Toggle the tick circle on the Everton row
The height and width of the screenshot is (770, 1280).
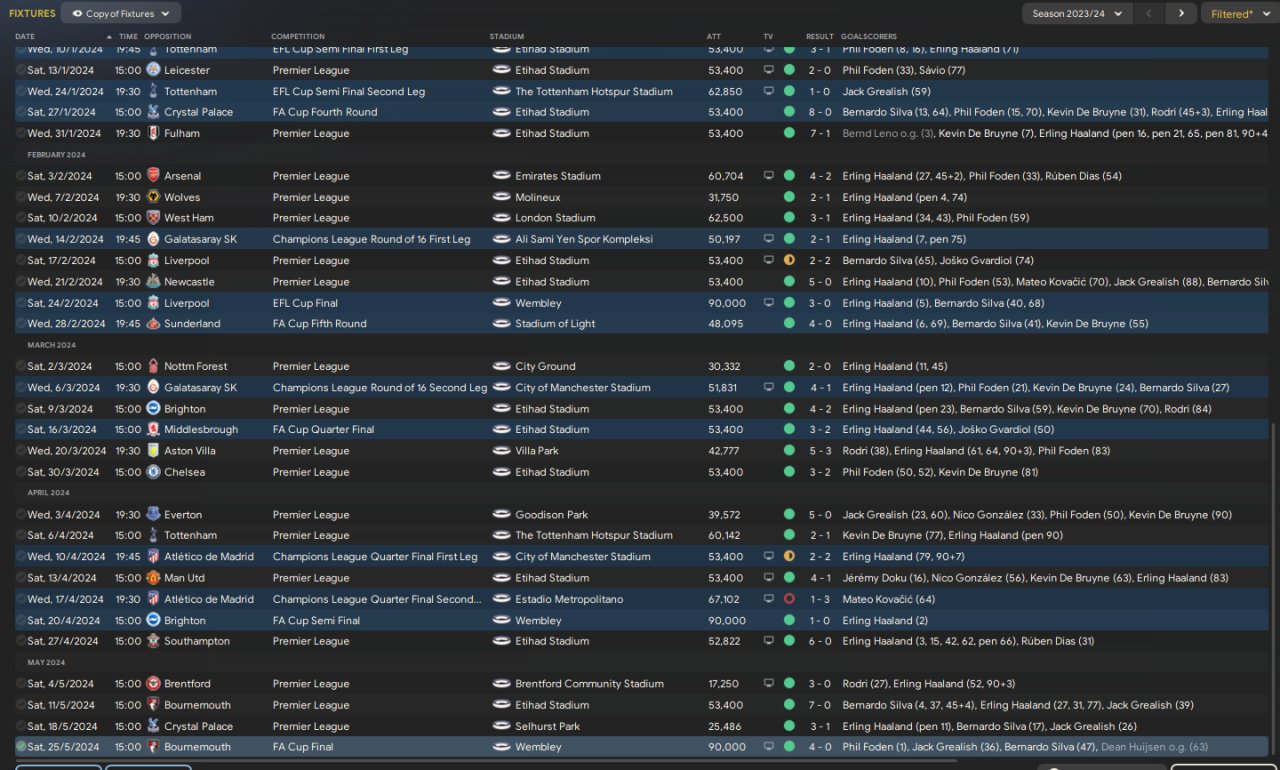[21, 515]
